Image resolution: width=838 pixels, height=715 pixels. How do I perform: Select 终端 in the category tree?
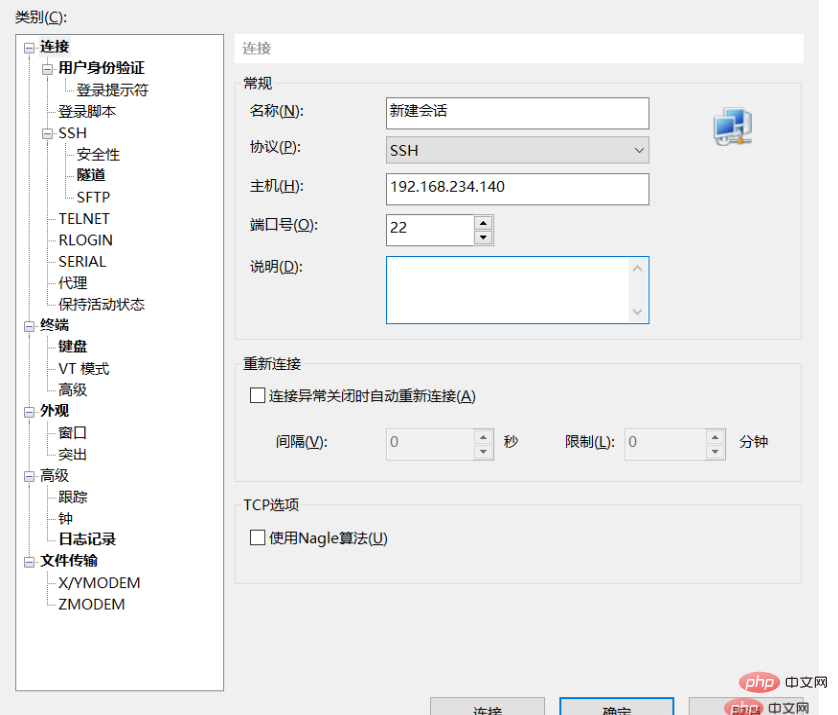(x=55, y=325)
